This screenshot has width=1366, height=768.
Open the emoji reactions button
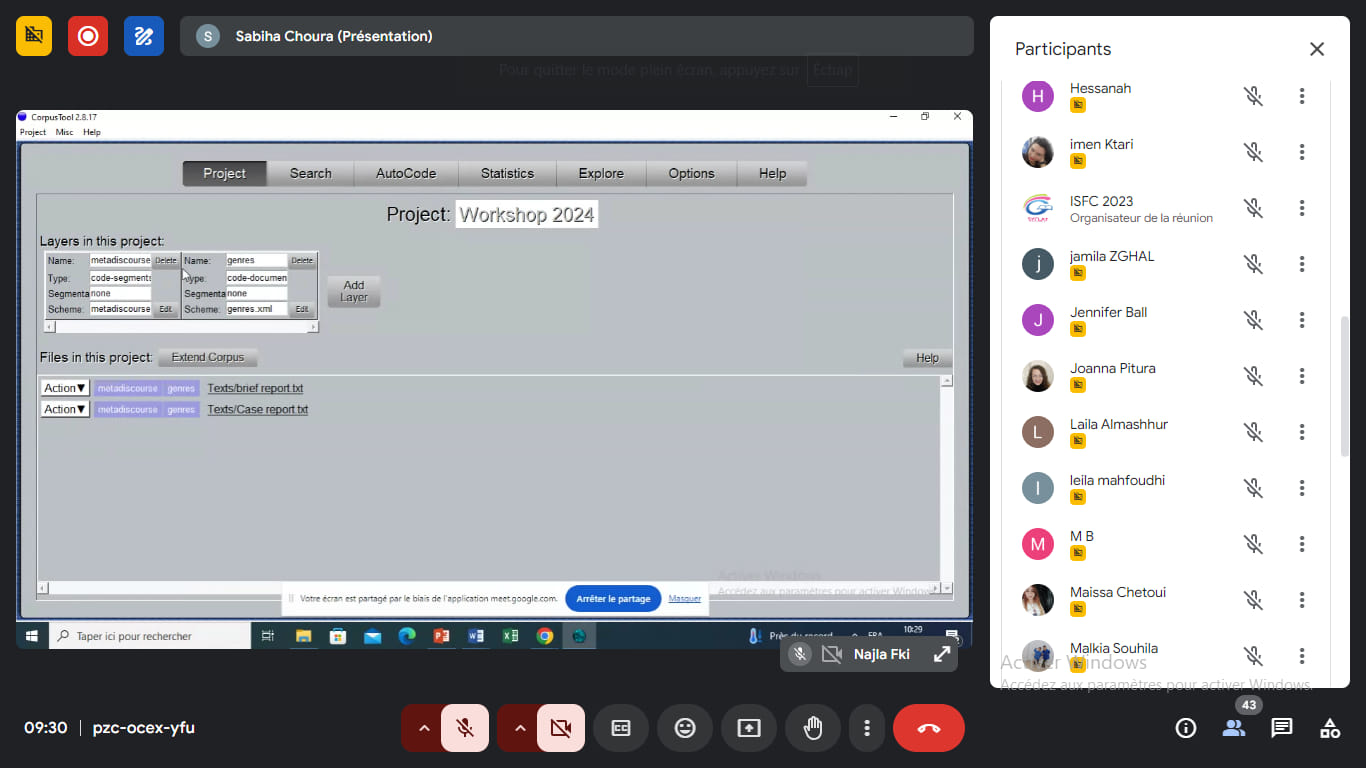(685, 728)
